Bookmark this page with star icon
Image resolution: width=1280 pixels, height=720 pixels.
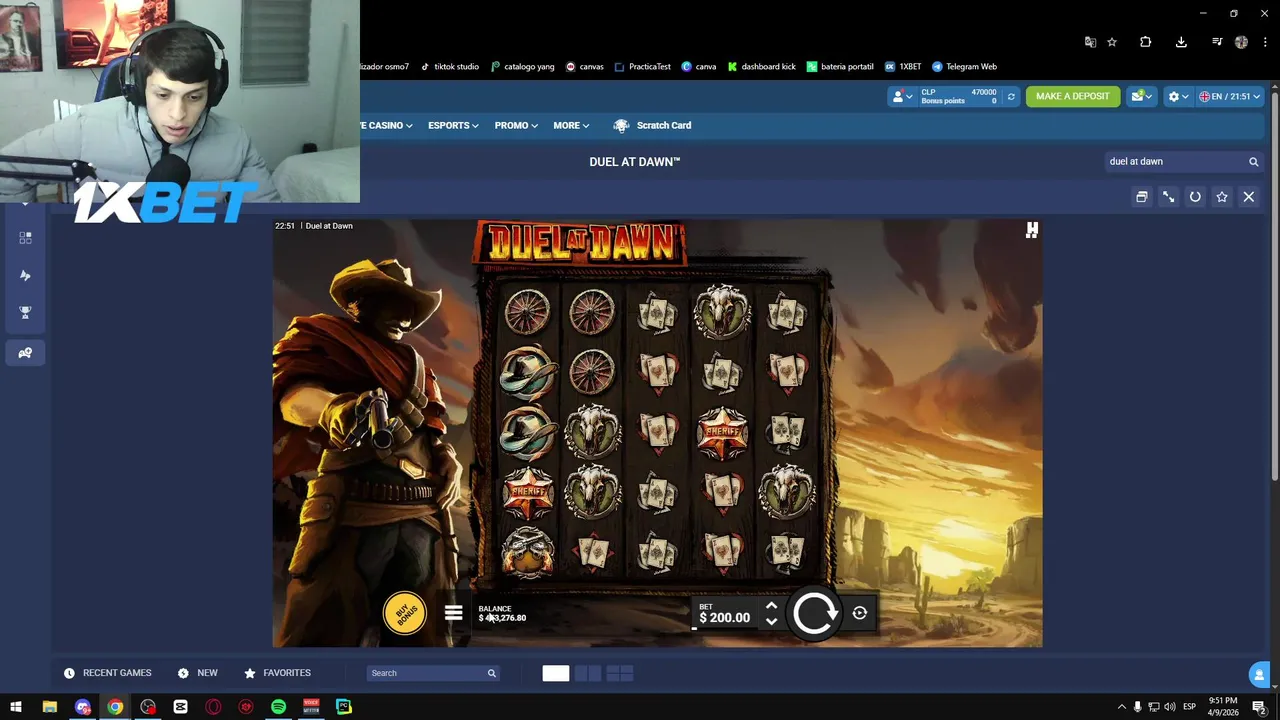1112,42
